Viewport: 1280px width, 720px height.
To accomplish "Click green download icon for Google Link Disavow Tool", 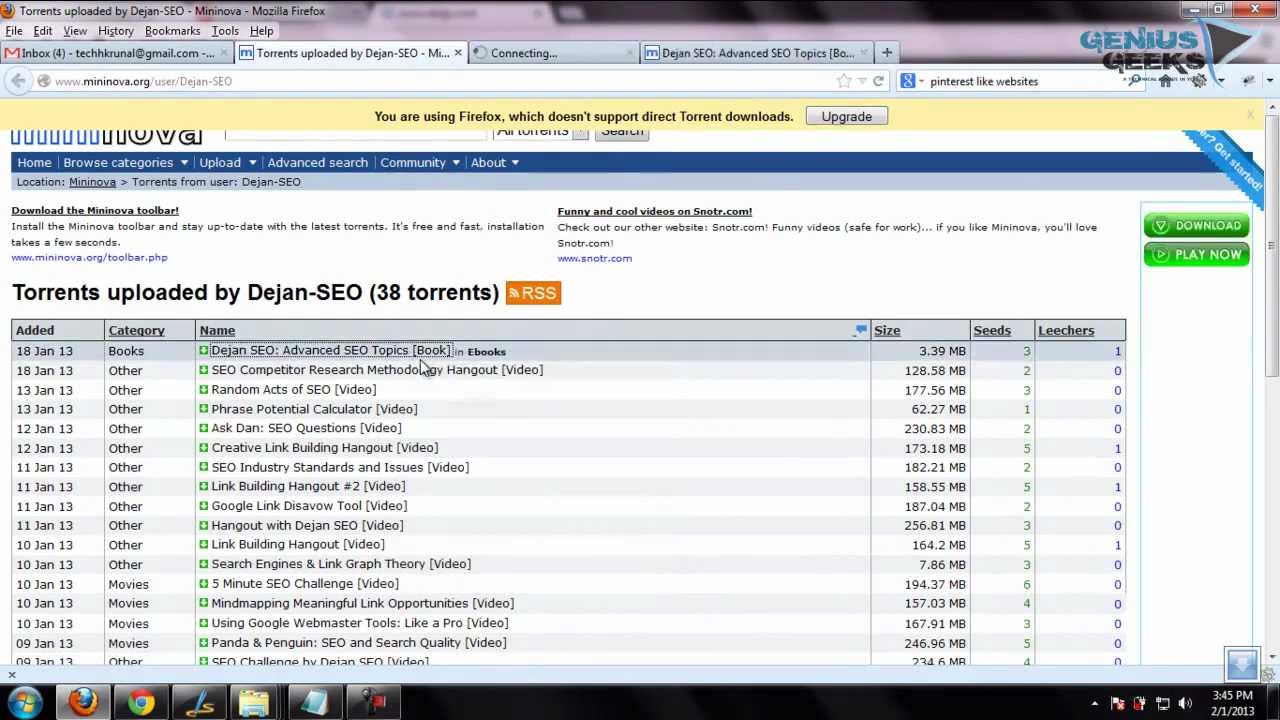I will (x=203, y=506).
